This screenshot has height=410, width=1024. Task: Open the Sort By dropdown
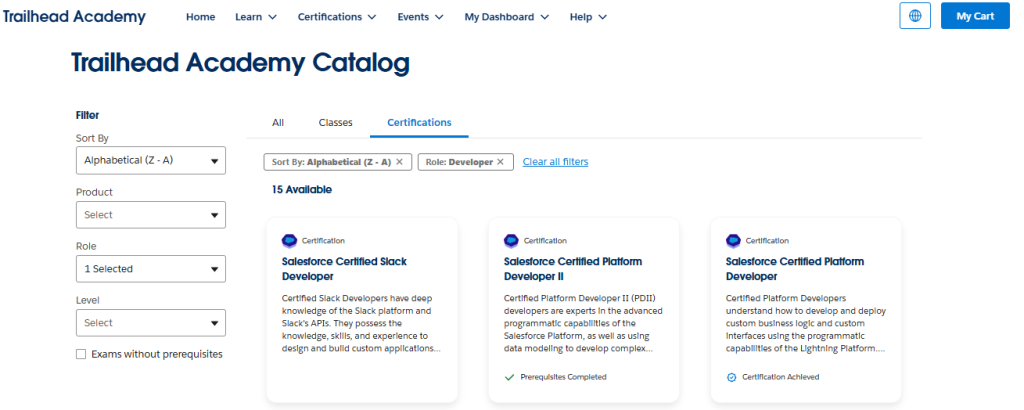151,161
